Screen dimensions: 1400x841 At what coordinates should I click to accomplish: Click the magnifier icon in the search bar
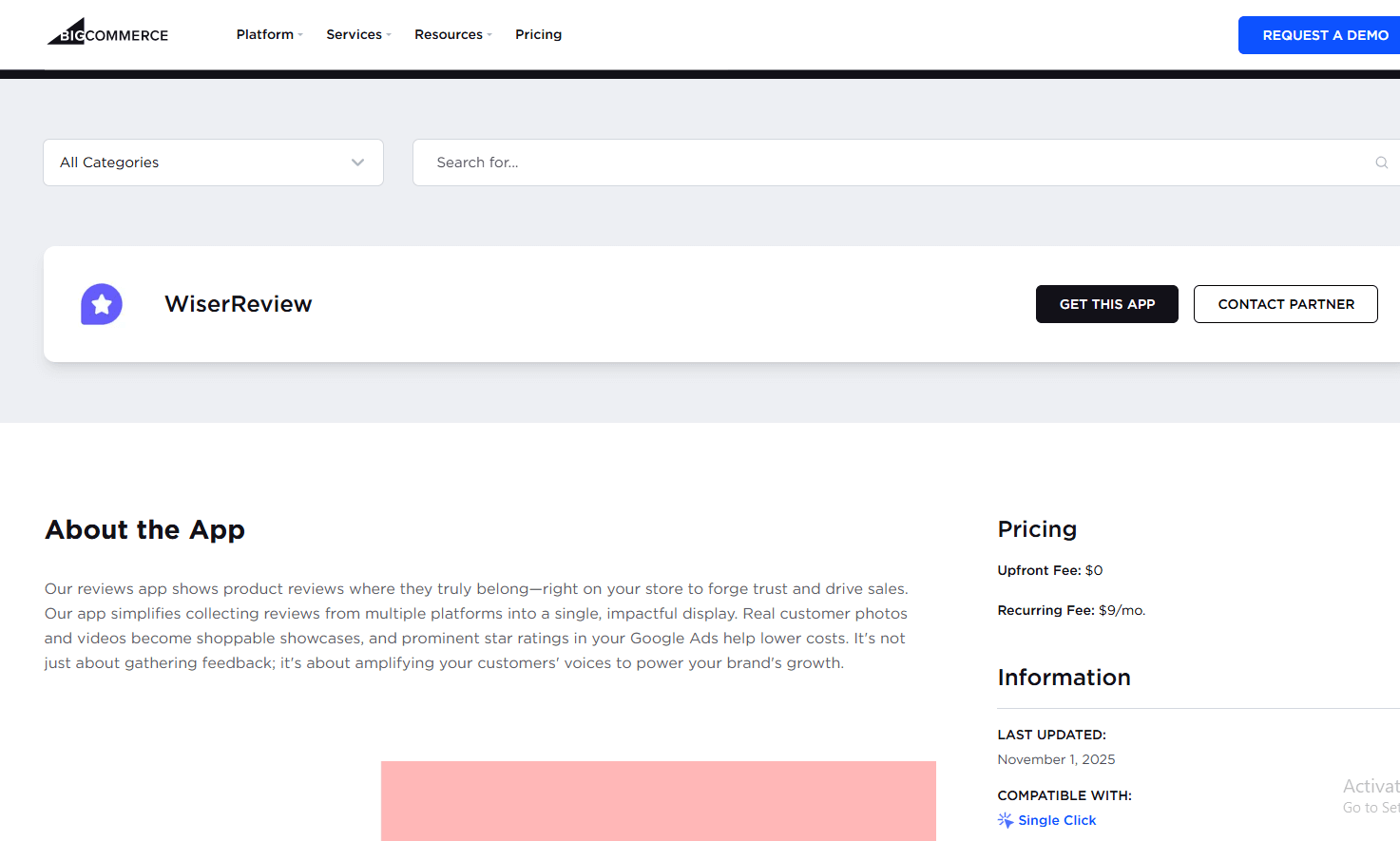point(1380,162)
